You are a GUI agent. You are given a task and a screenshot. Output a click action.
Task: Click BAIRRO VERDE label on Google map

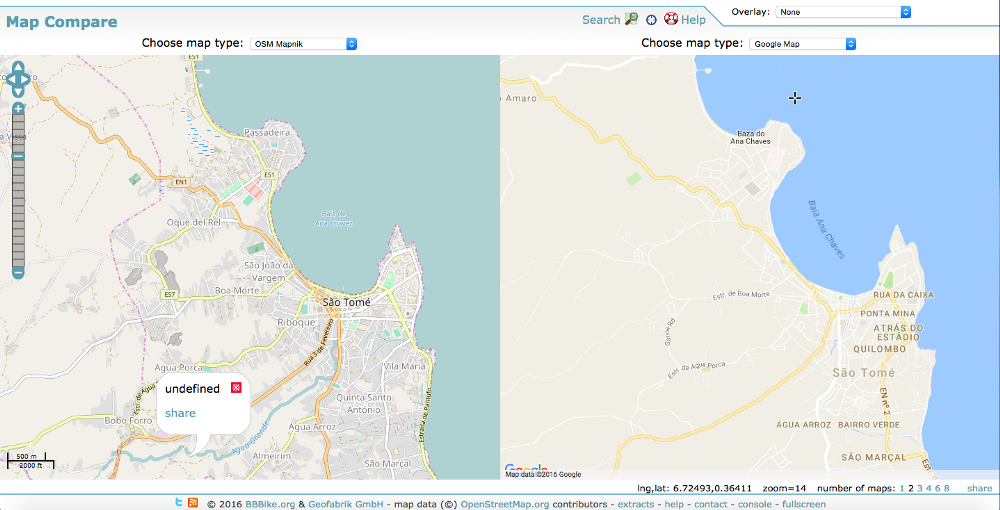869,425
